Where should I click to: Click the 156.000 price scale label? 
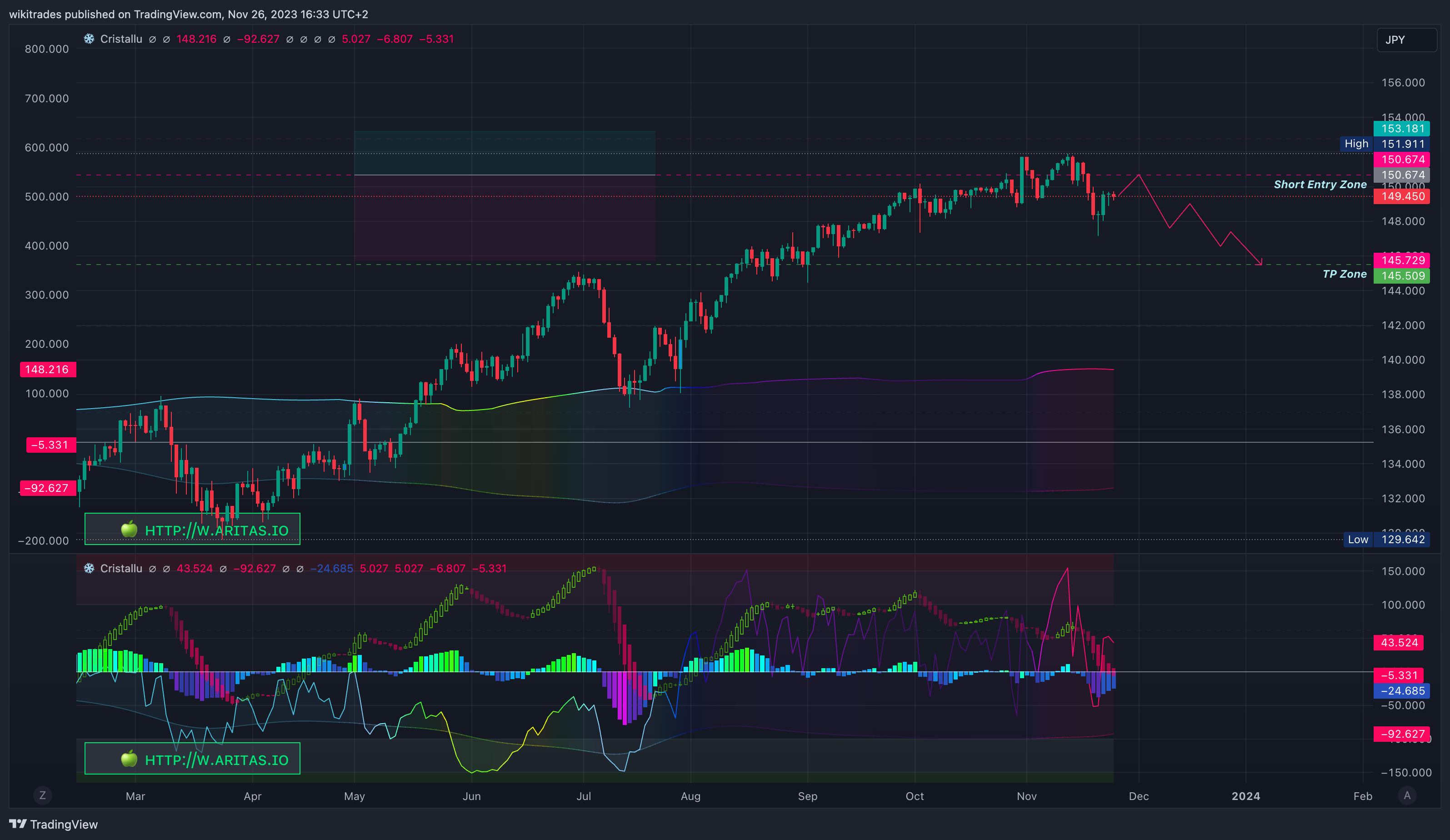1403,82
